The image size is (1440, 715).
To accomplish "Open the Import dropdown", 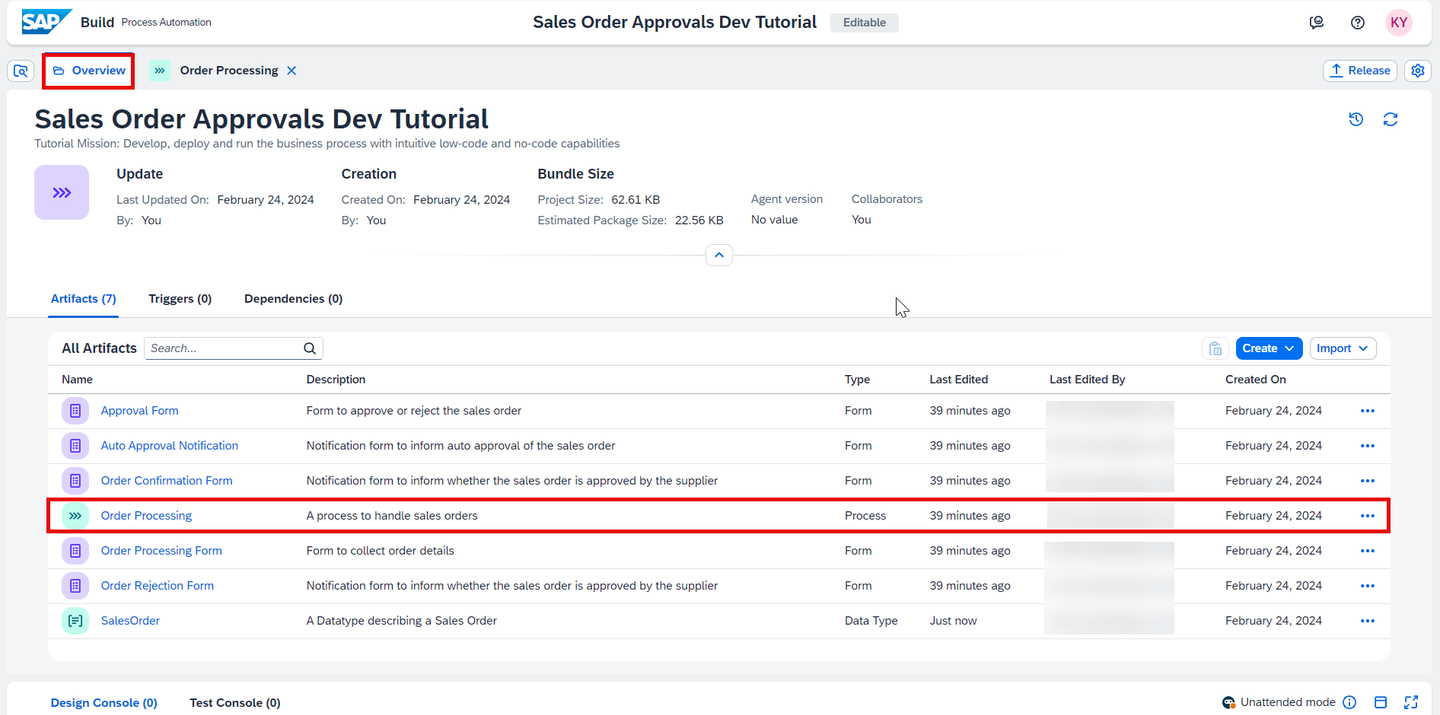I will 1343,348.
